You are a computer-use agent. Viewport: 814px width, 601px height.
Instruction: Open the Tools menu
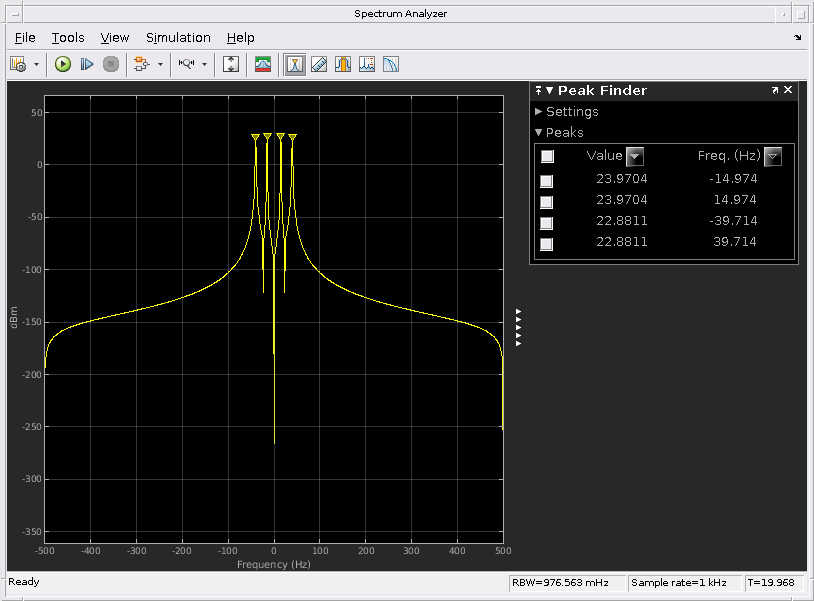68,38
